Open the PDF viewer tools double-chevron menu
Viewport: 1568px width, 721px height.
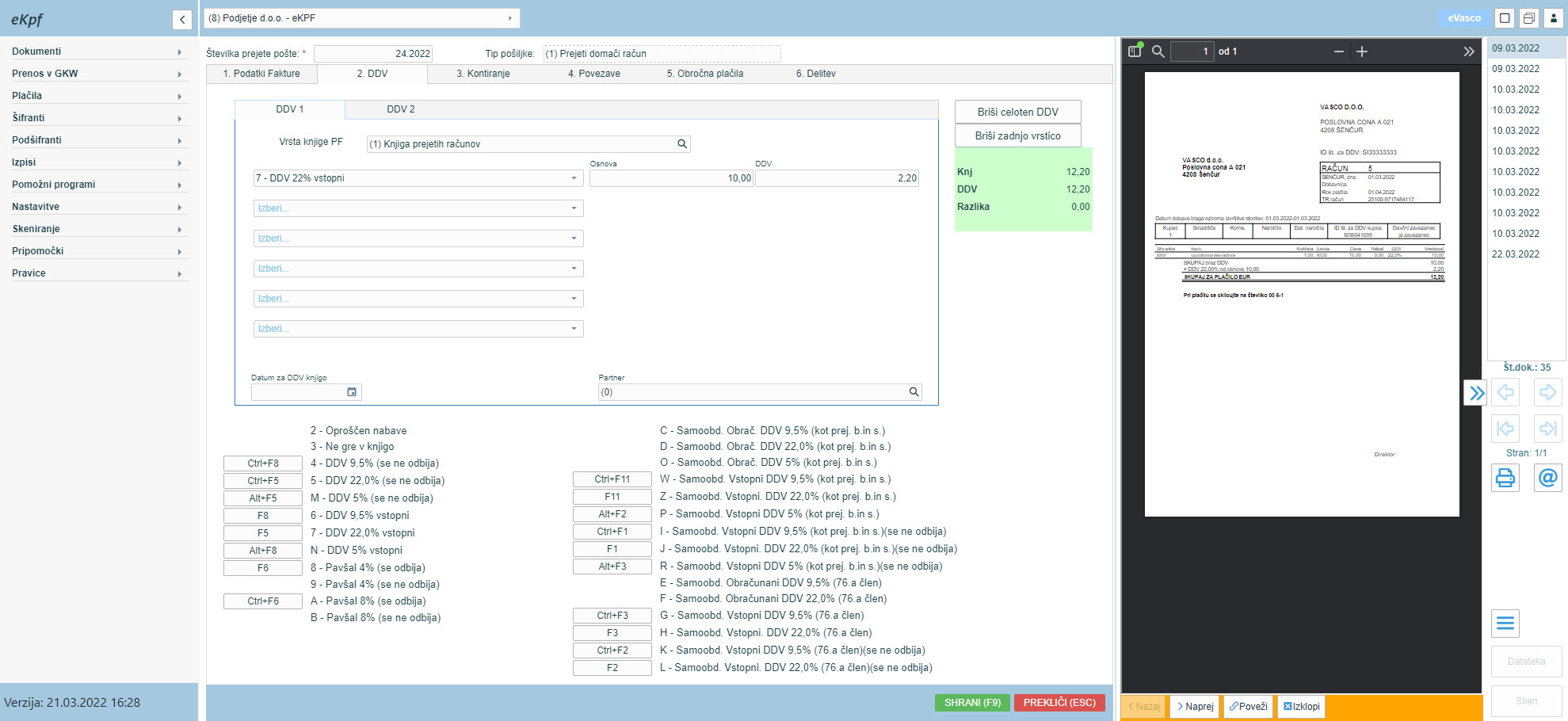(1468, 51)
